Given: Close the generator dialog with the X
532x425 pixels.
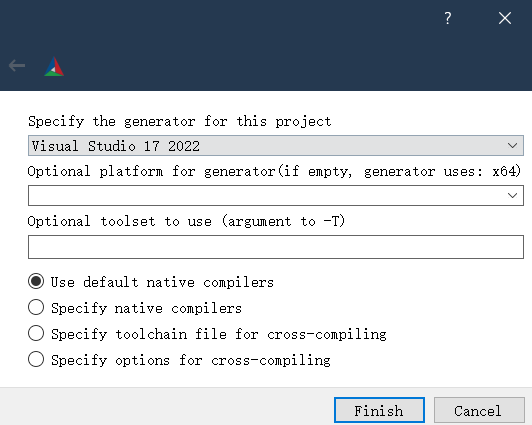Looking at the screenshot, I should [505, 18].
